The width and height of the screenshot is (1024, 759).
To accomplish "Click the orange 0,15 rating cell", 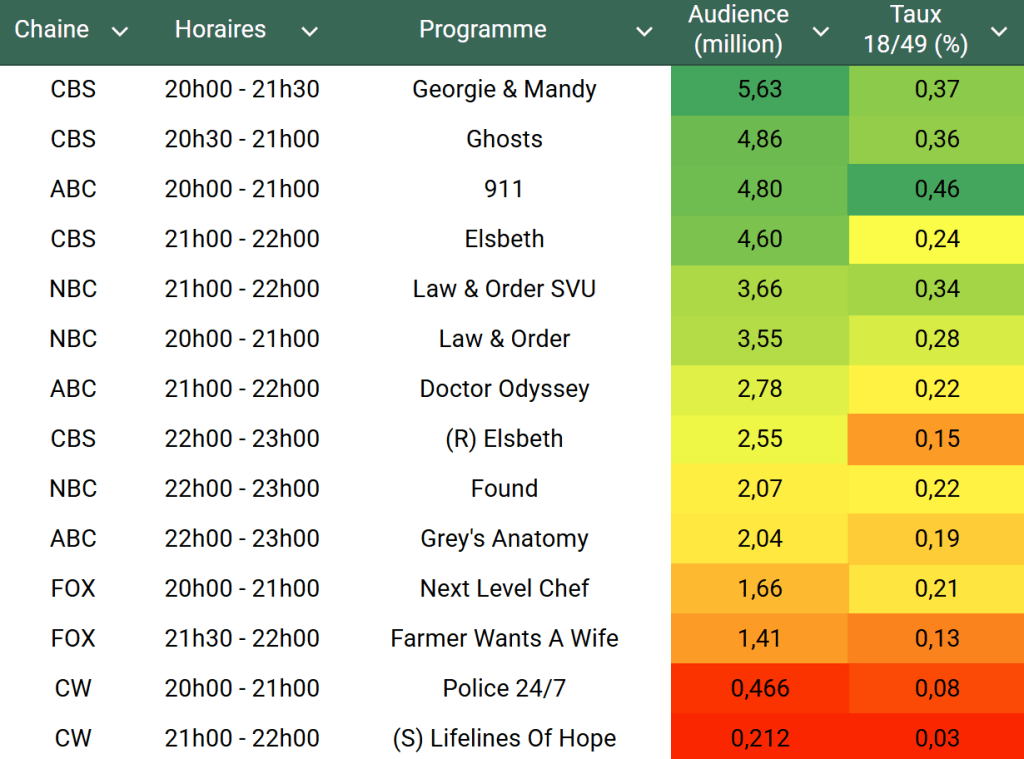I will [x=936, y=439].
